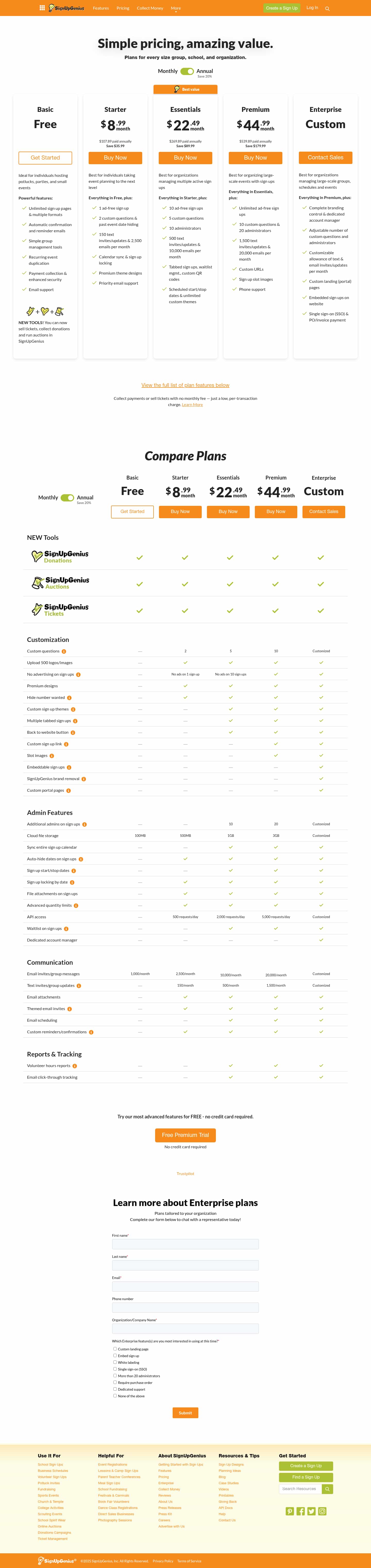Expand the More menu in navigation
Image resolution: width=371 pixels, height=1568 pixels.
(176, 9)
